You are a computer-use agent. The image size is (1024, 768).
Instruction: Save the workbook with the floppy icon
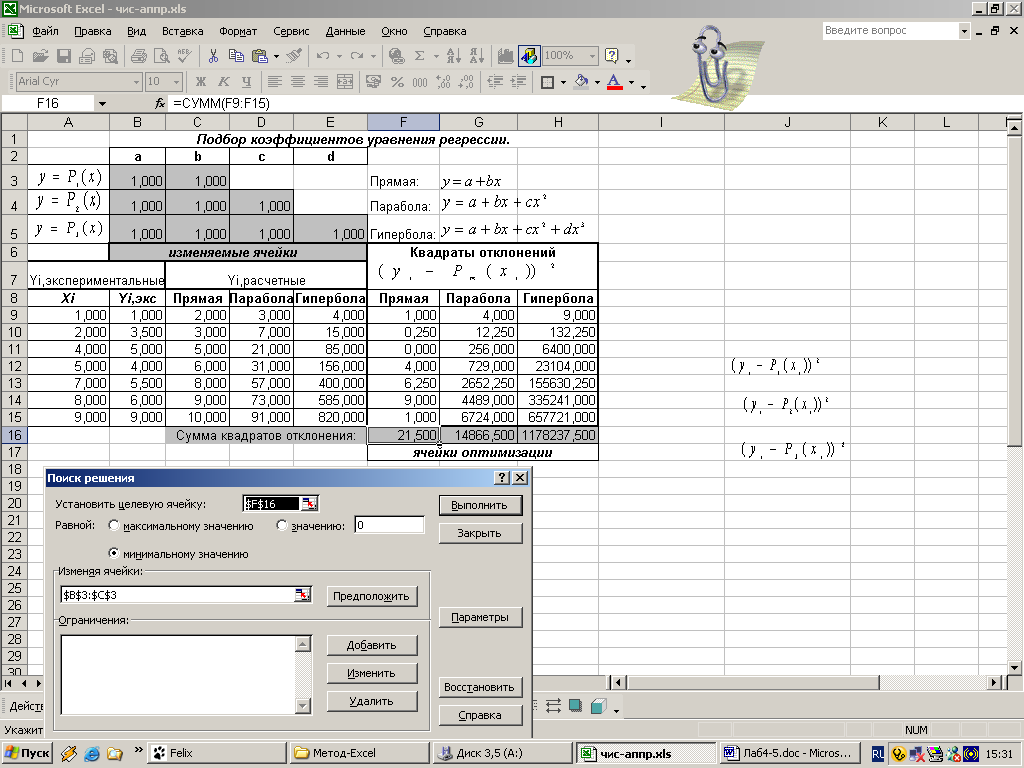click(63, 56)
